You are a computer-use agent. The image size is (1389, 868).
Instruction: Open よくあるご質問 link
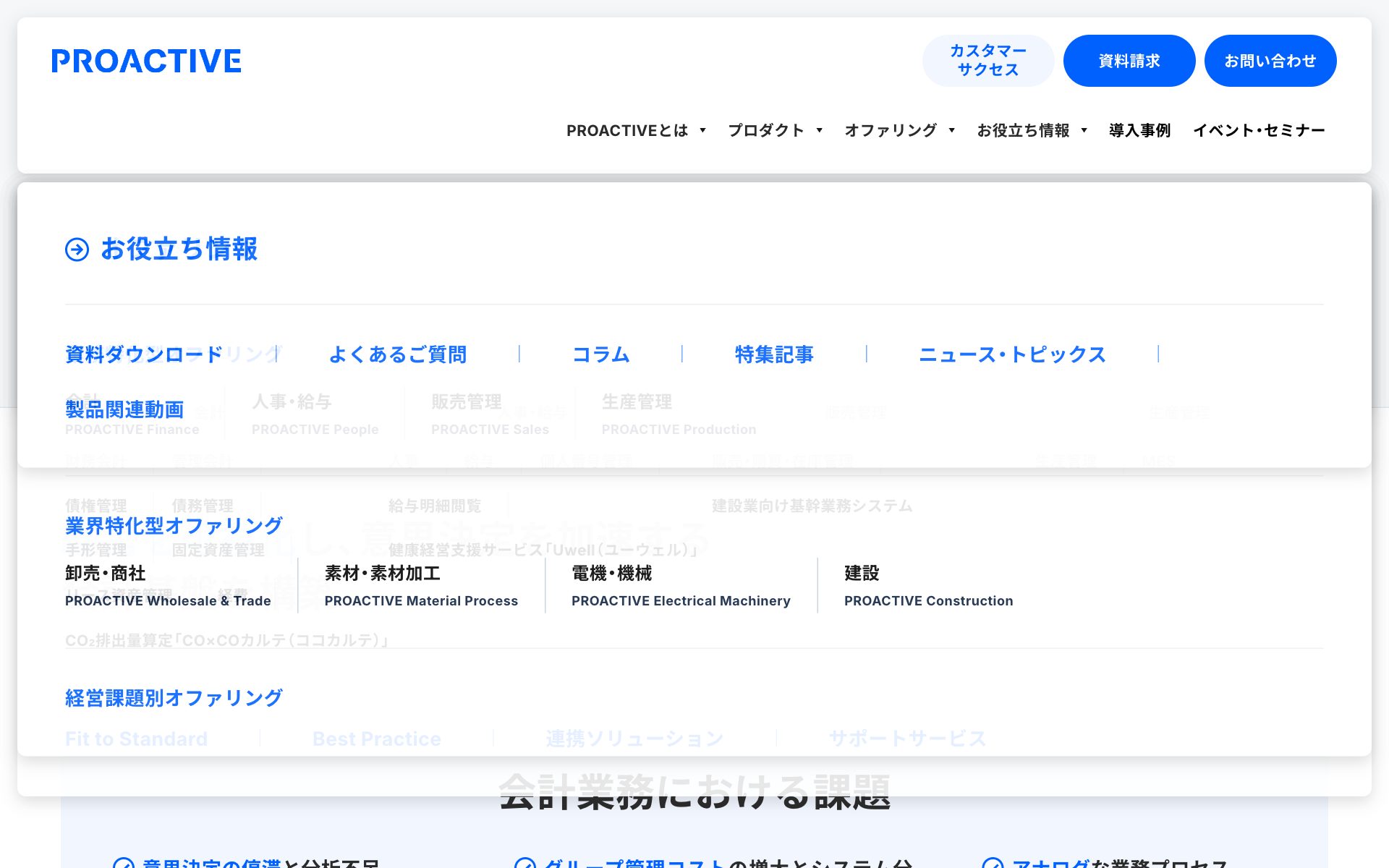[x=397, y=354]
